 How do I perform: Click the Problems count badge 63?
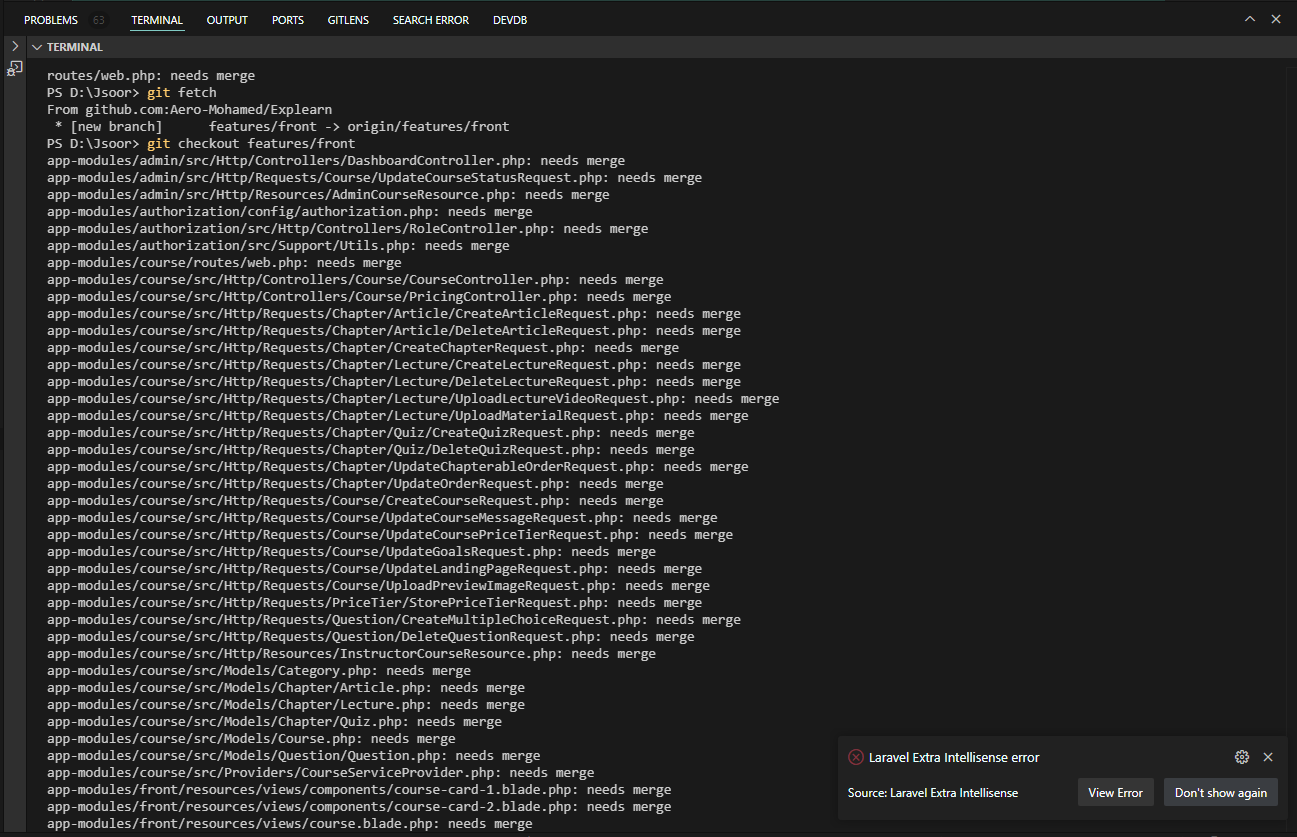pos(98,20)
